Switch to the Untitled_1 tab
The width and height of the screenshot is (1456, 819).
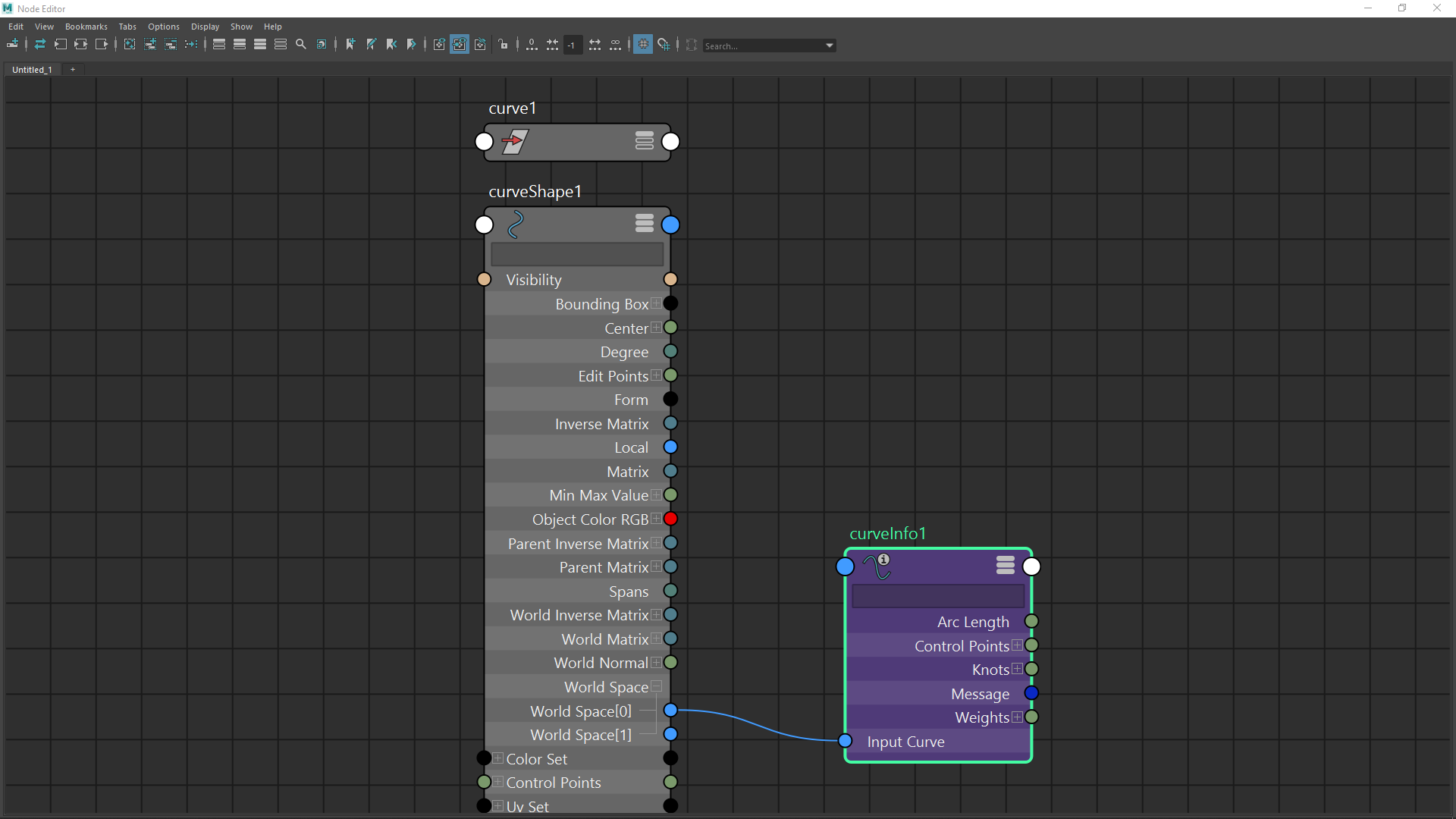(32, 69)
